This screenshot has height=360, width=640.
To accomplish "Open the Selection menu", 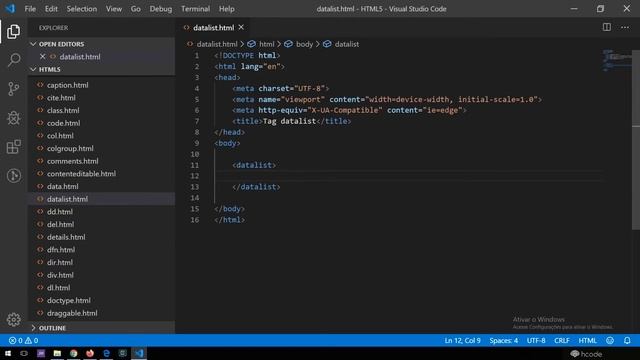I will (x=82, y=9).
